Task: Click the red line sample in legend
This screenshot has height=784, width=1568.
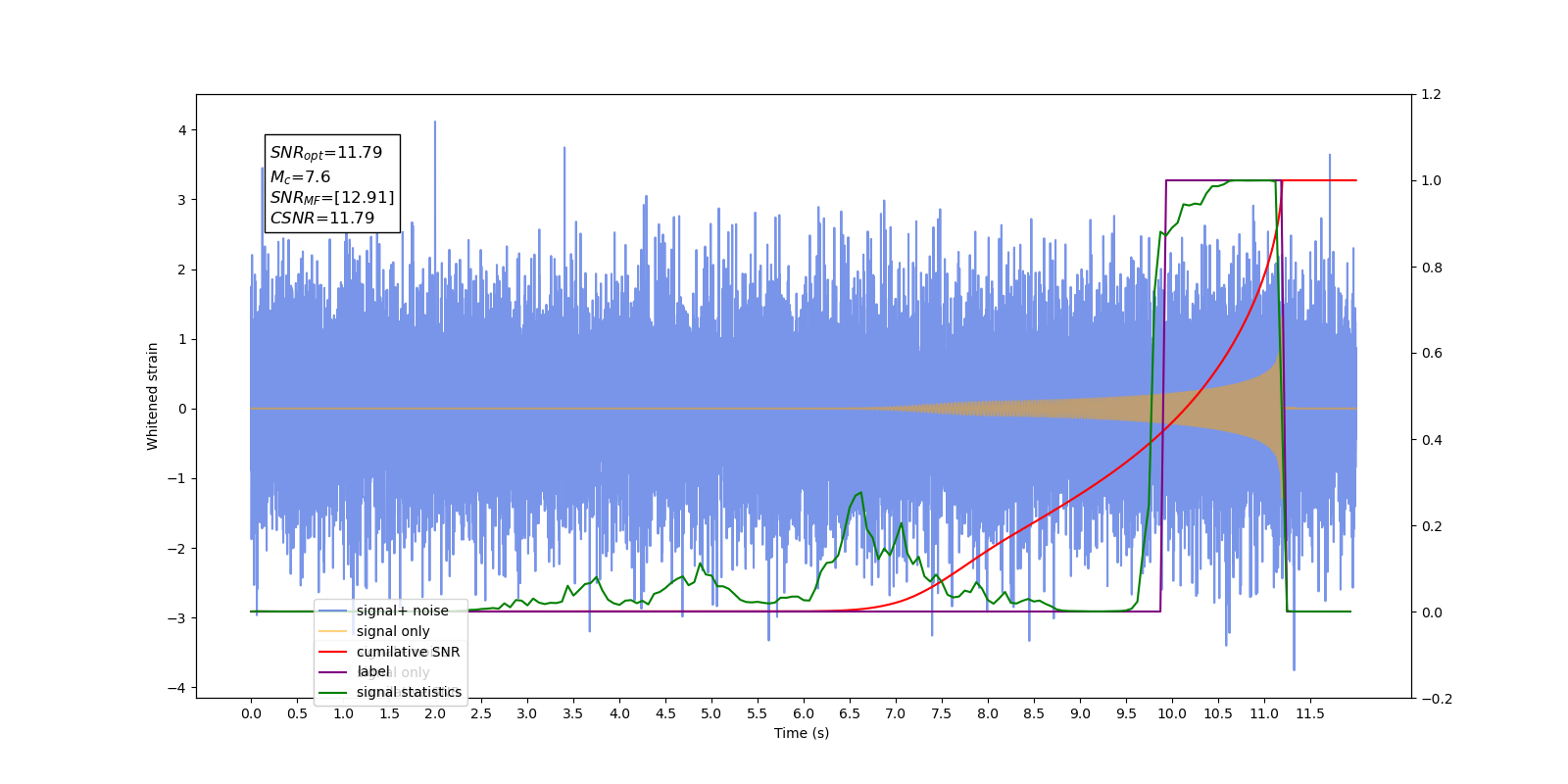Action: pos(333,652)
